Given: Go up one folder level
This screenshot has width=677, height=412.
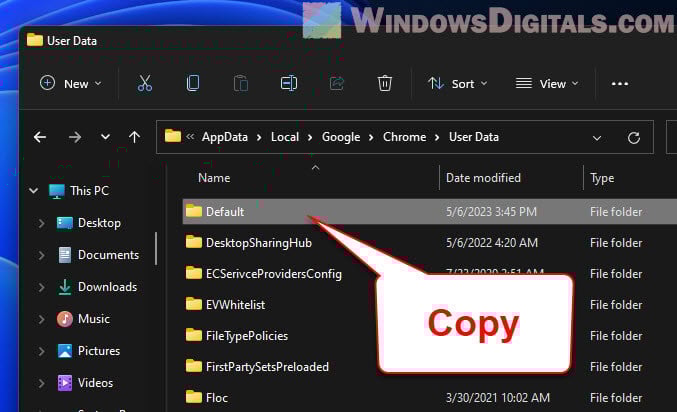Looking at the screenshot, I should coord(134,137).
